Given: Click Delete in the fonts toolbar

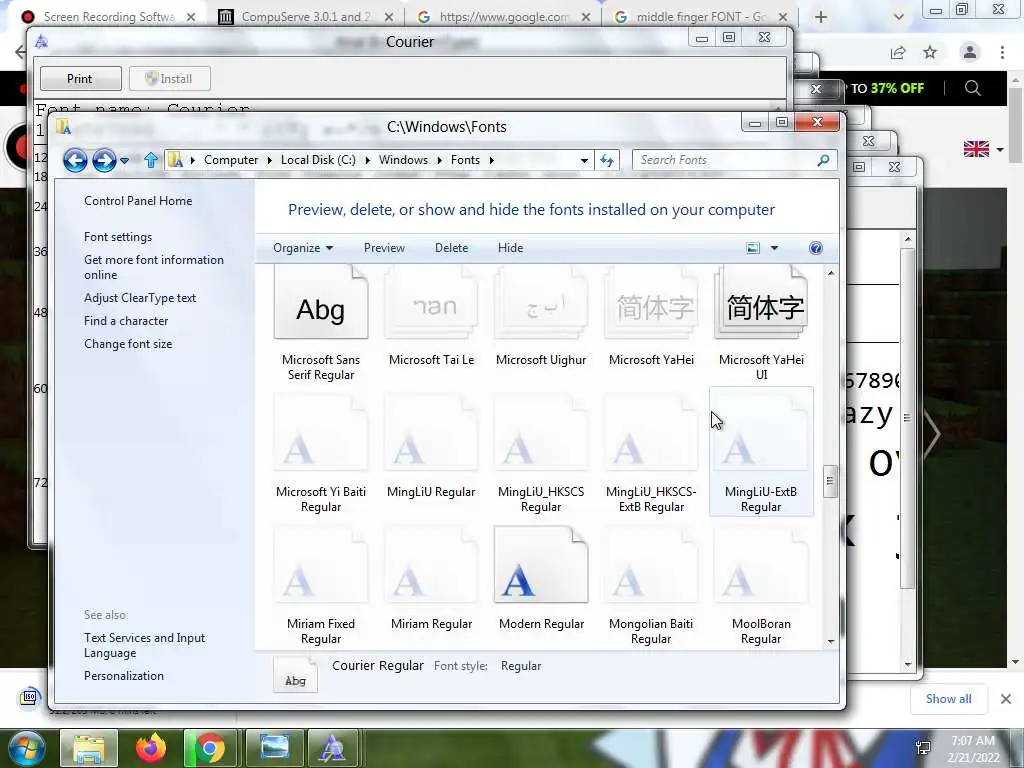Looking at the screenshot, I should [451, 248].
